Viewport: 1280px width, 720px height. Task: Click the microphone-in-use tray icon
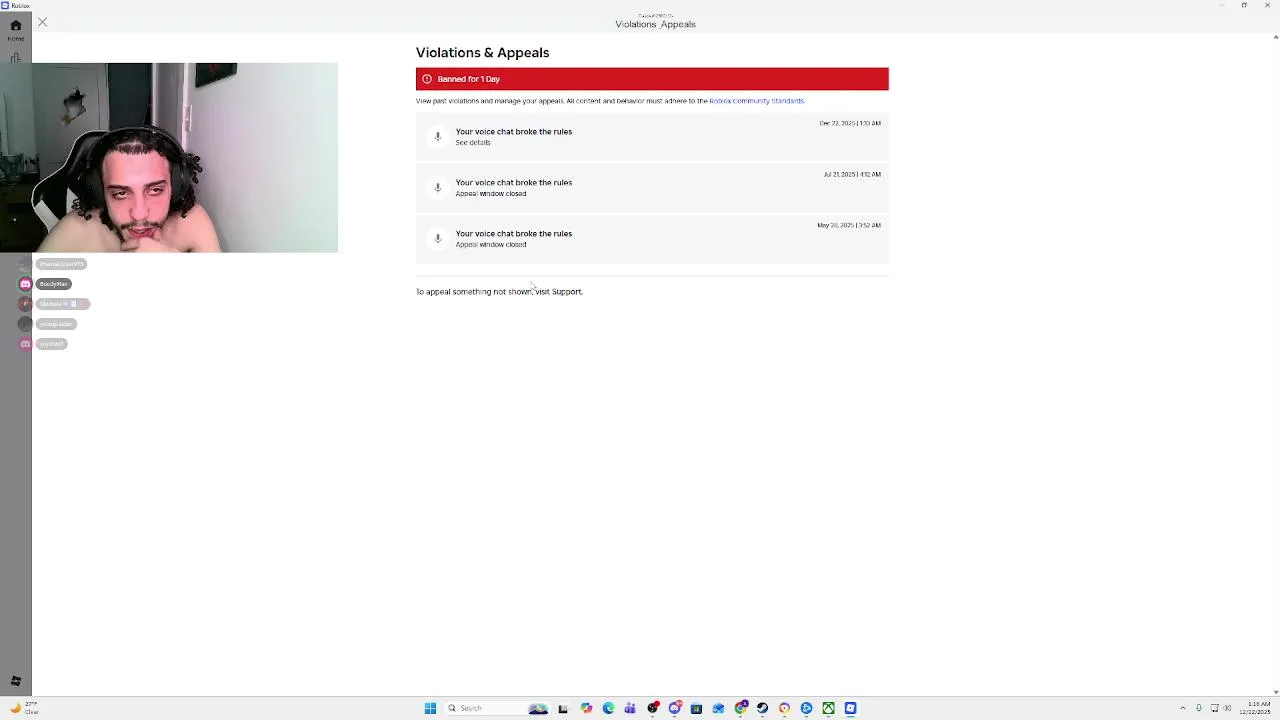point(1199,708)
